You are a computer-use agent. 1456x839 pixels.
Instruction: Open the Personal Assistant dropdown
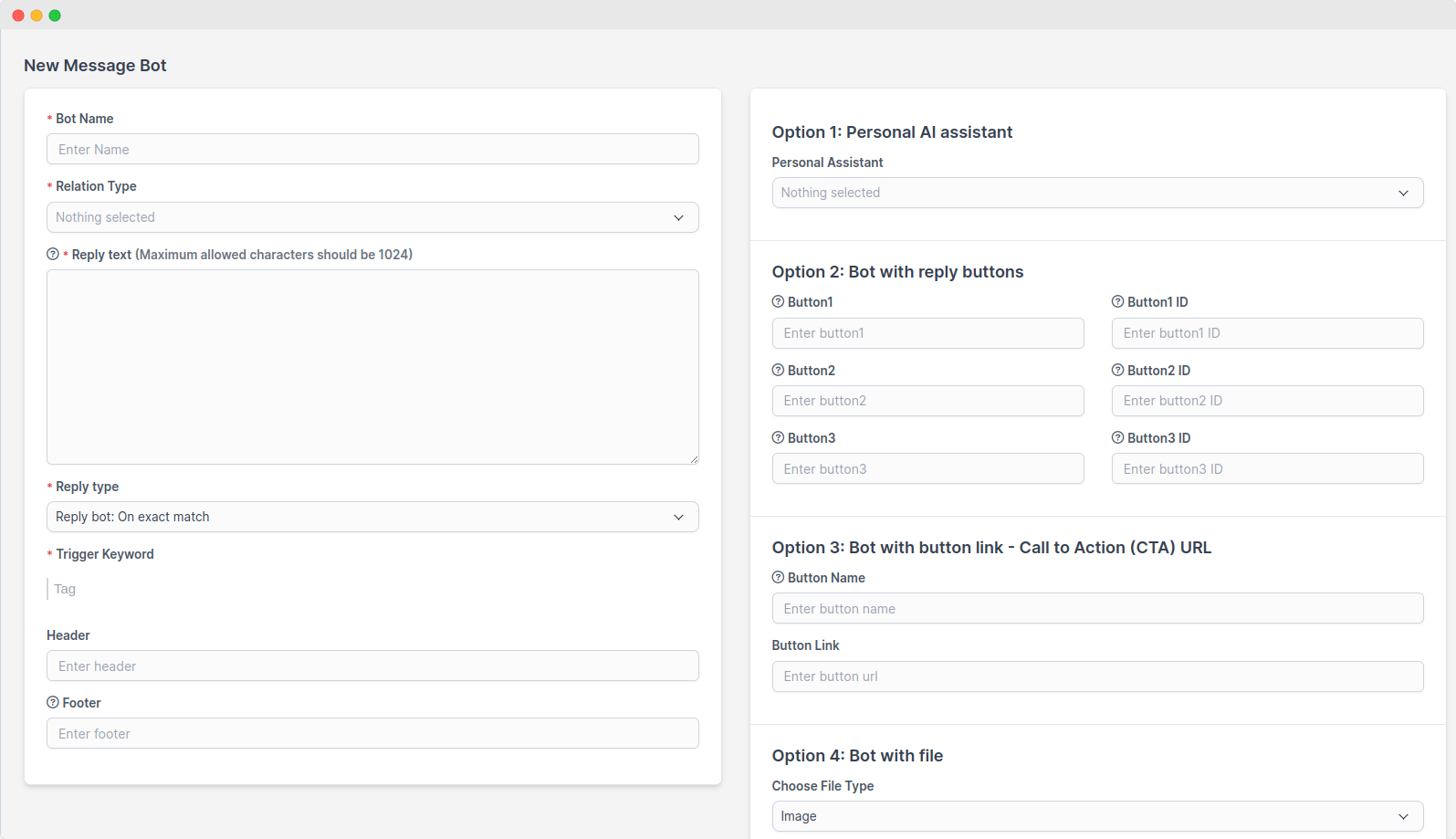1097,193
